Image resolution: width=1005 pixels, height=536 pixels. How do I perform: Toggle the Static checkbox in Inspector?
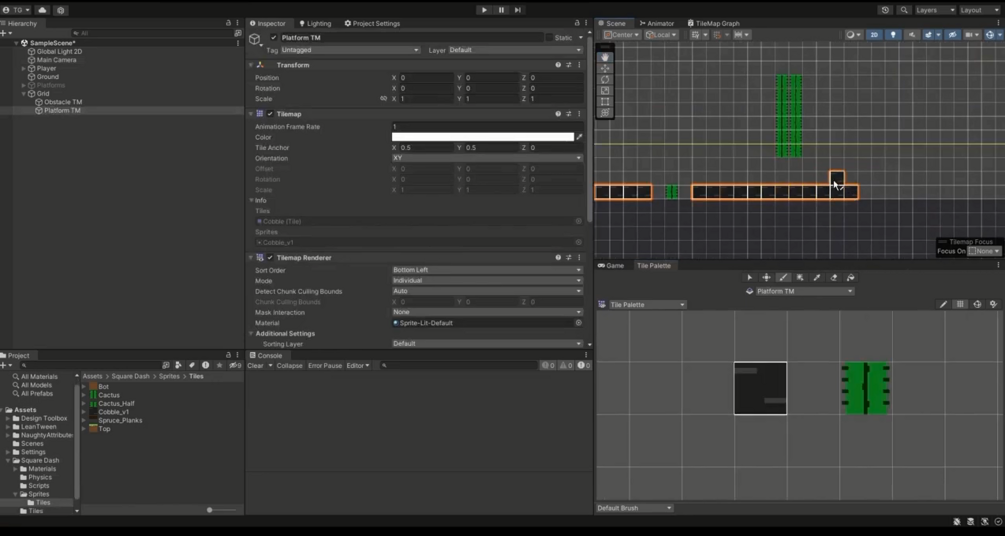549,38
